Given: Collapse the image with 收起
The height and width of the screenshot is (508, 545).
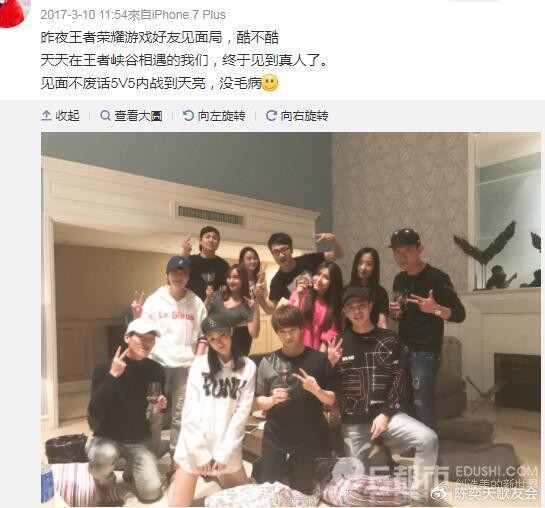Looking at the screenshot, I should pyautogui.click(x=61, y=115).
